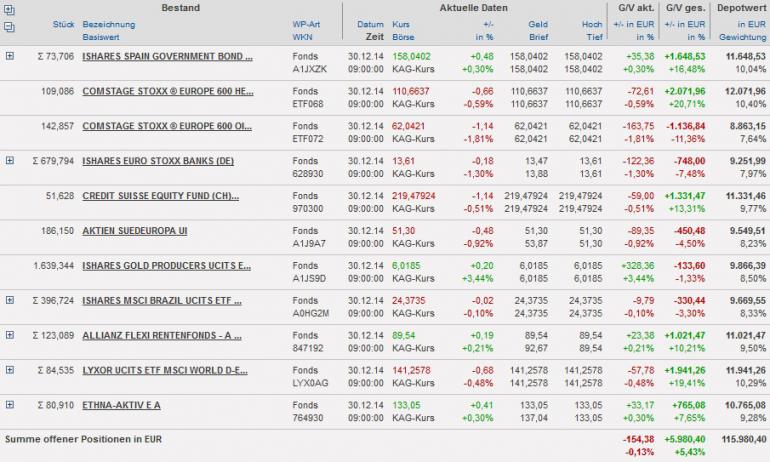Open the Comstage Stoxx Europe 600 HE link
This screenshot has height=462, width=770.
coord(167,90)
